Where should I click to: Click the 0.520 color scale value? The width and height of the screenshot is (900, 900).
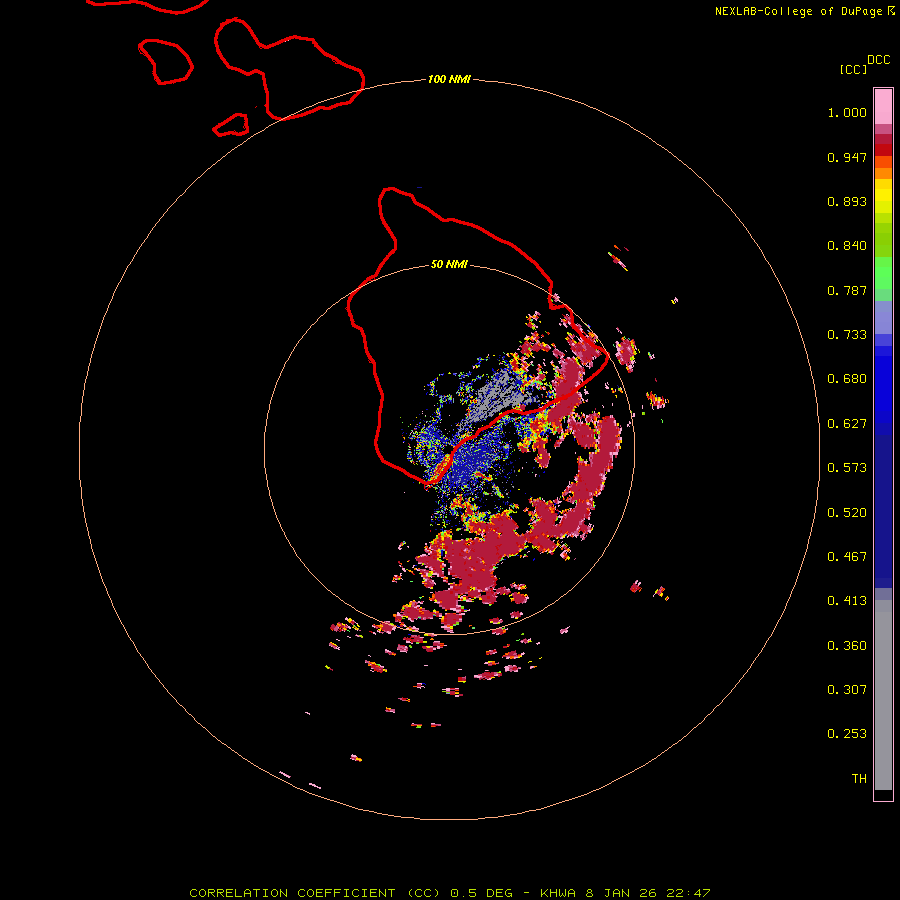pos(847,513)
